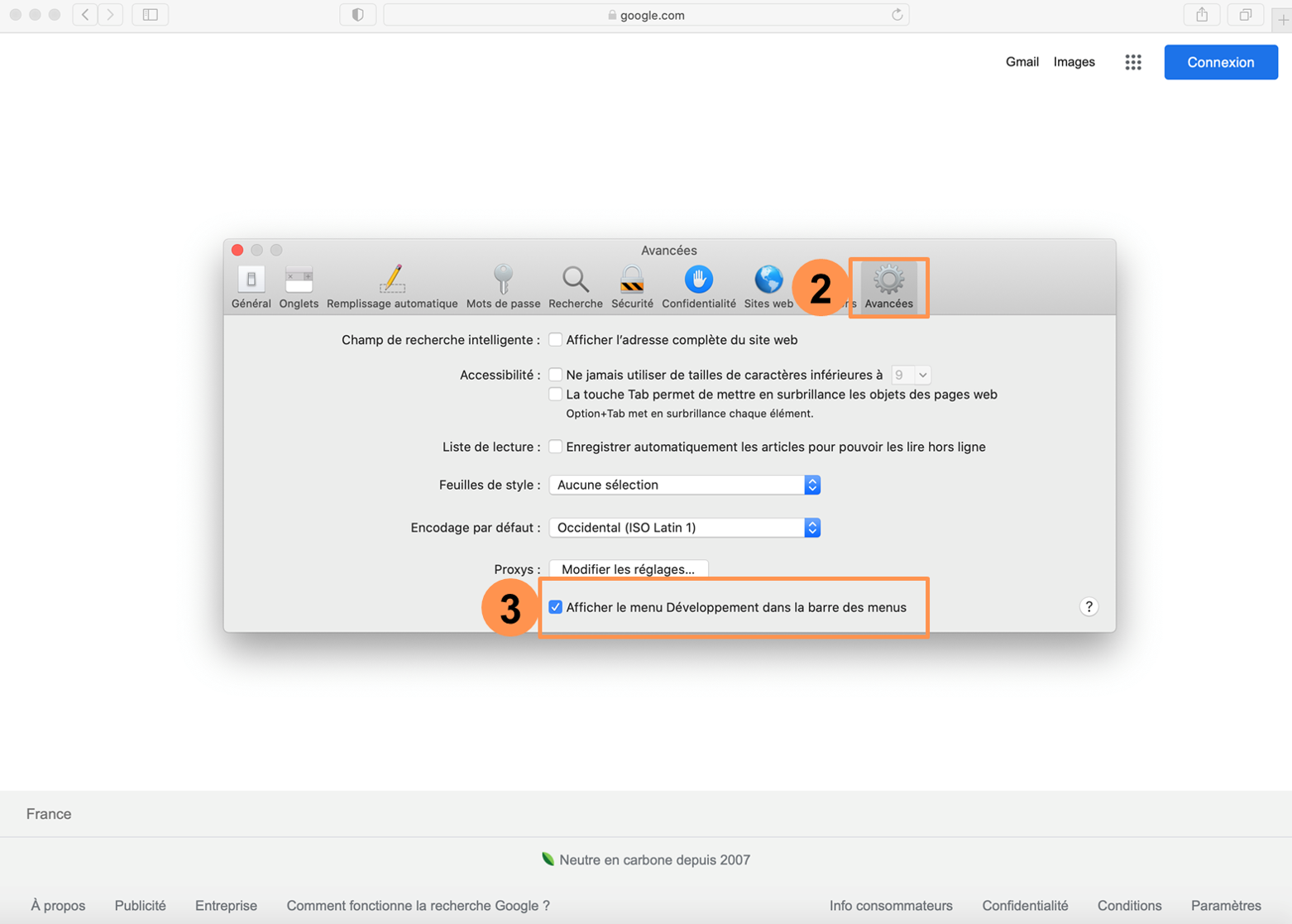
Task: Enable minimum font size checkbox
Action: coord(556,375)
